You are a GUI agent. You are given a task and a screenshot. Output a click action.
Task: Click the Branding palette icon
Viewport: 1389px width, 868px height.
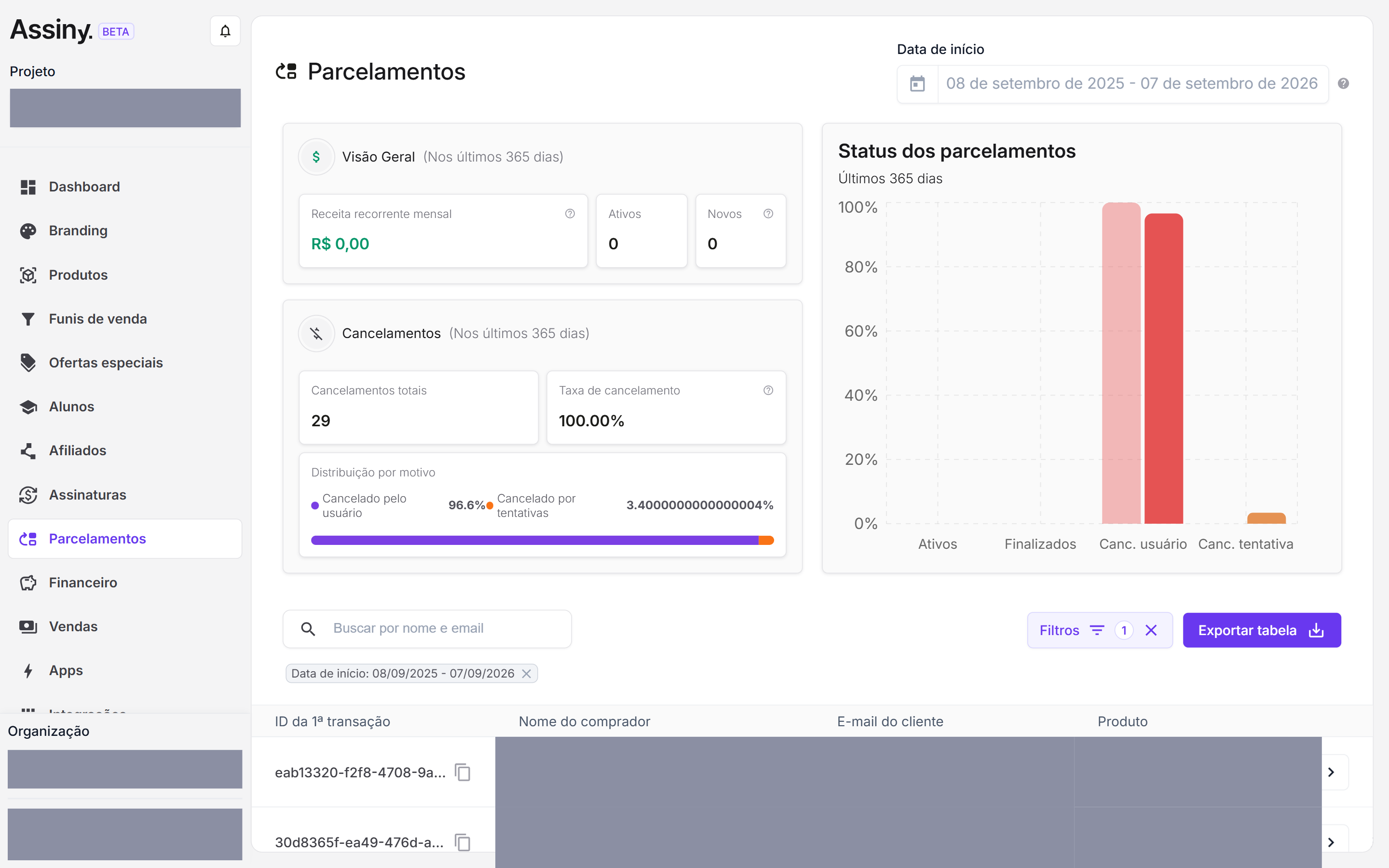(x=28, y=231)
